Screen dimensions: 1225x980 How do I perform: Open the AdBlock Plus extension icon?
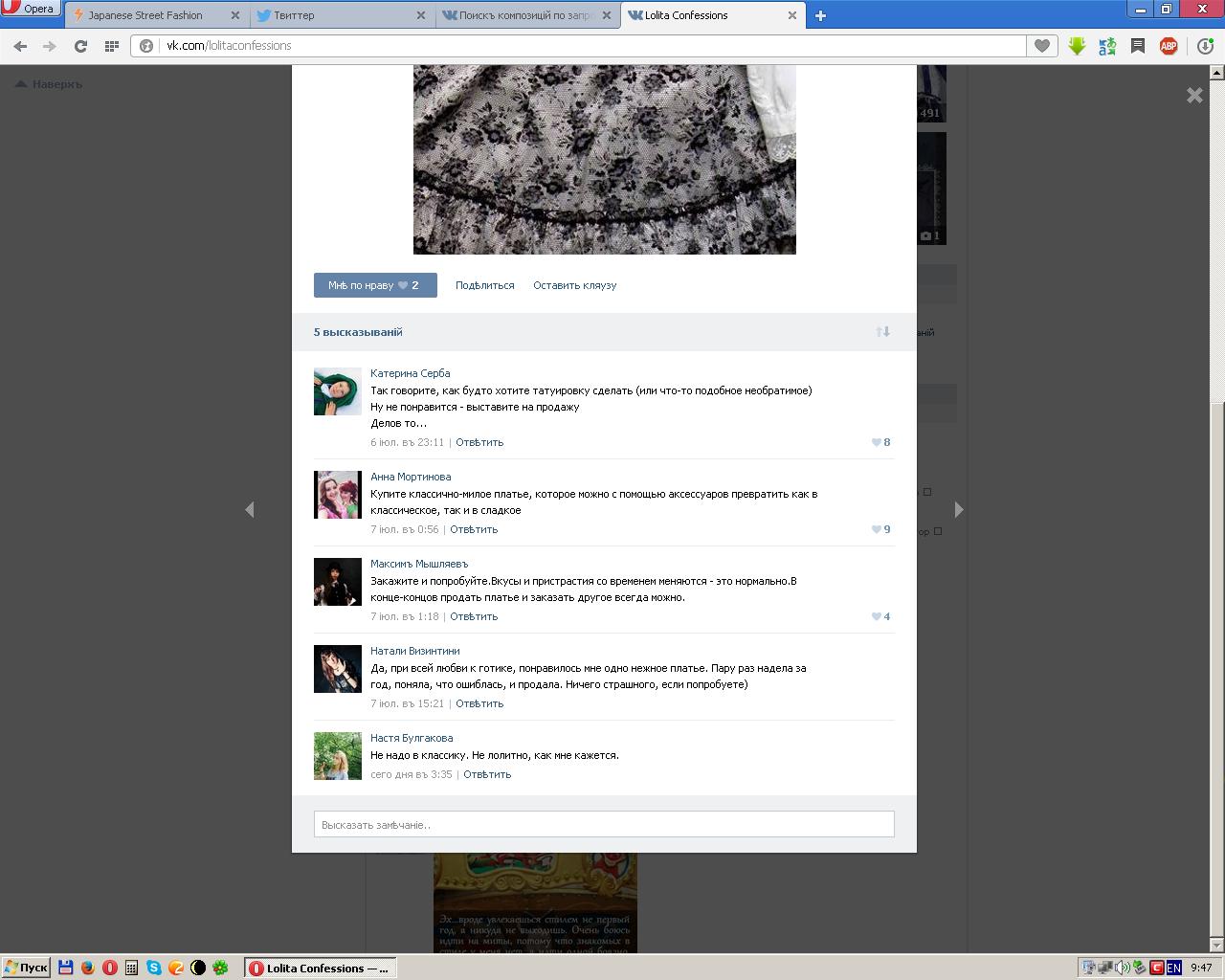[1169, 46]
